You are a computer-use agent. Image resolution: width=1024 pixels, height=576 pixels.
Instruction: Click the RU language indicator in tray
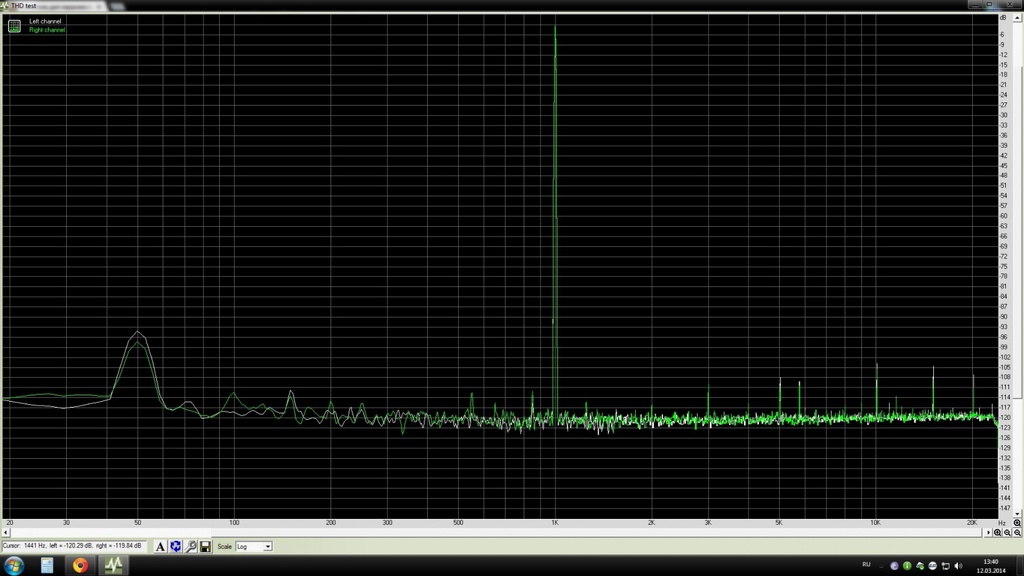866,565
